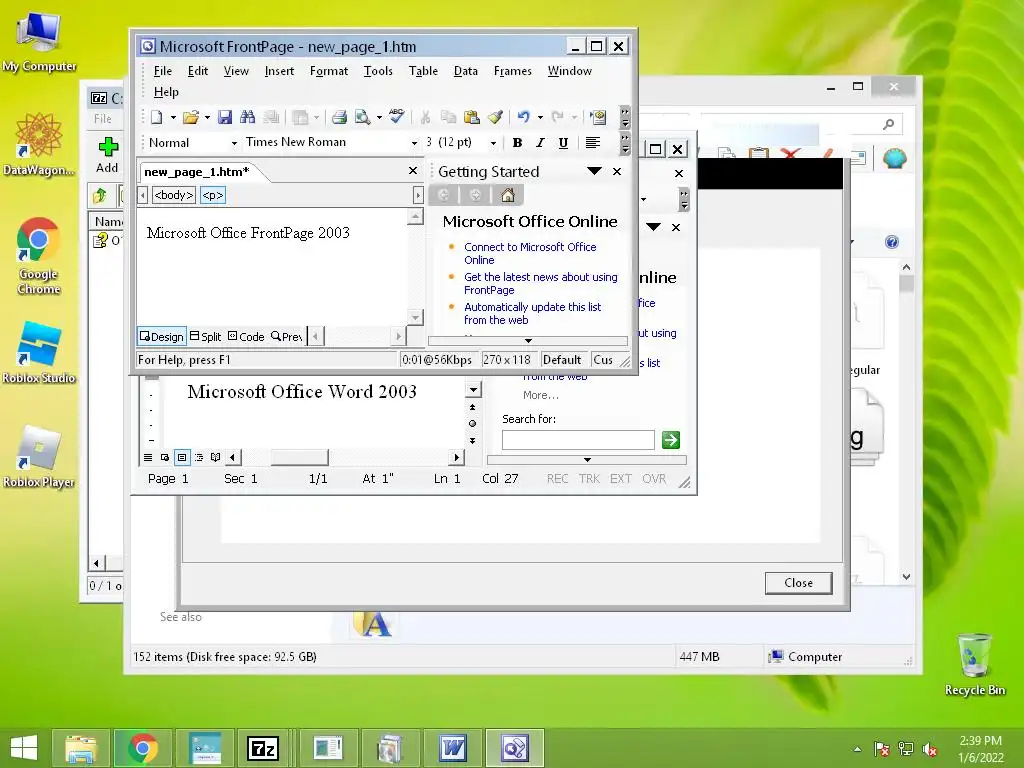The image size is (1024, 768).
Task: Run the ABC spelling check icon
Action: click(396, 116)
